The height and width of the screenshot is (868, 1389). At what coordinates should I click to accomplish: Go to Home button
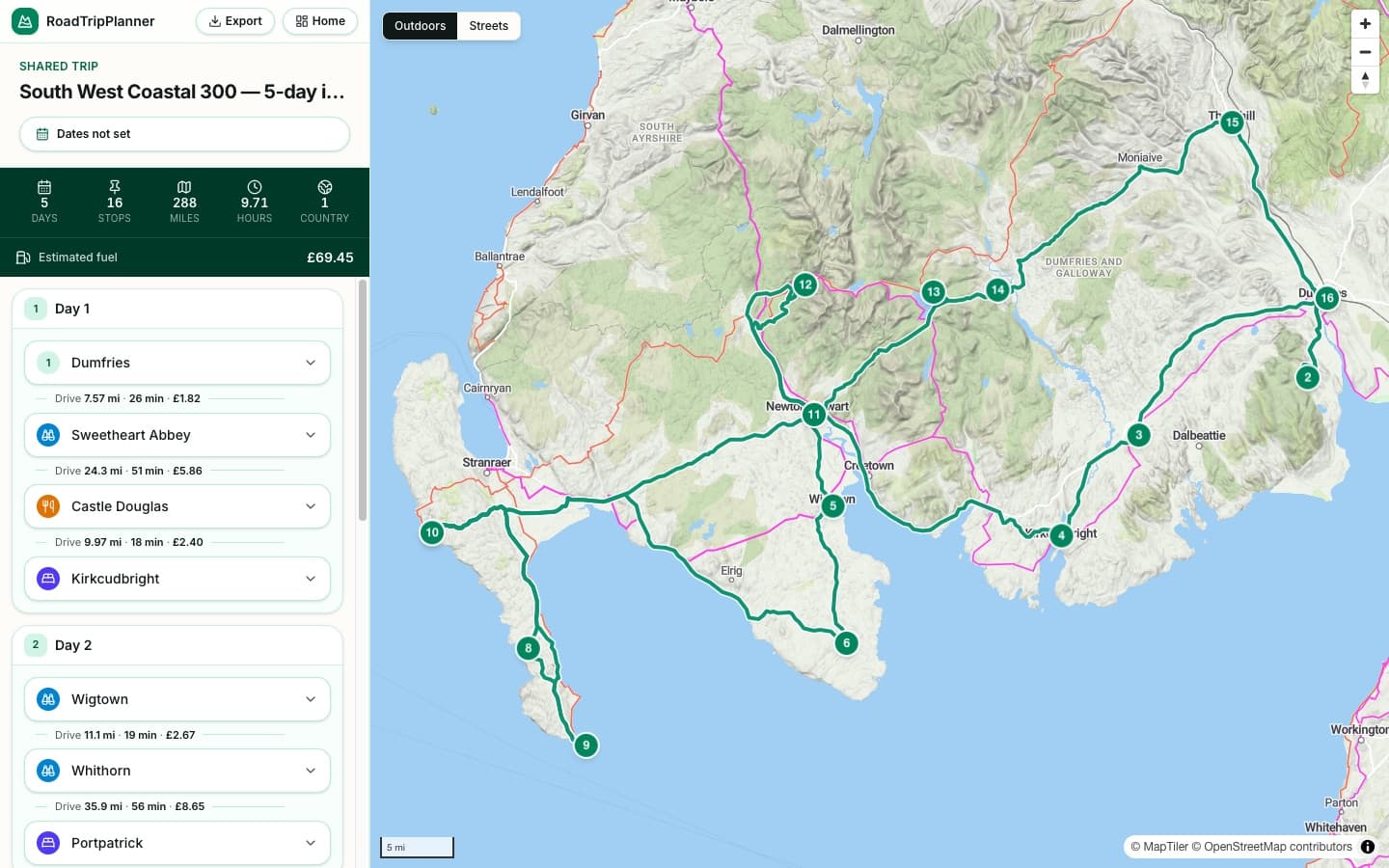pyautogui.click(x=320, y=21)
